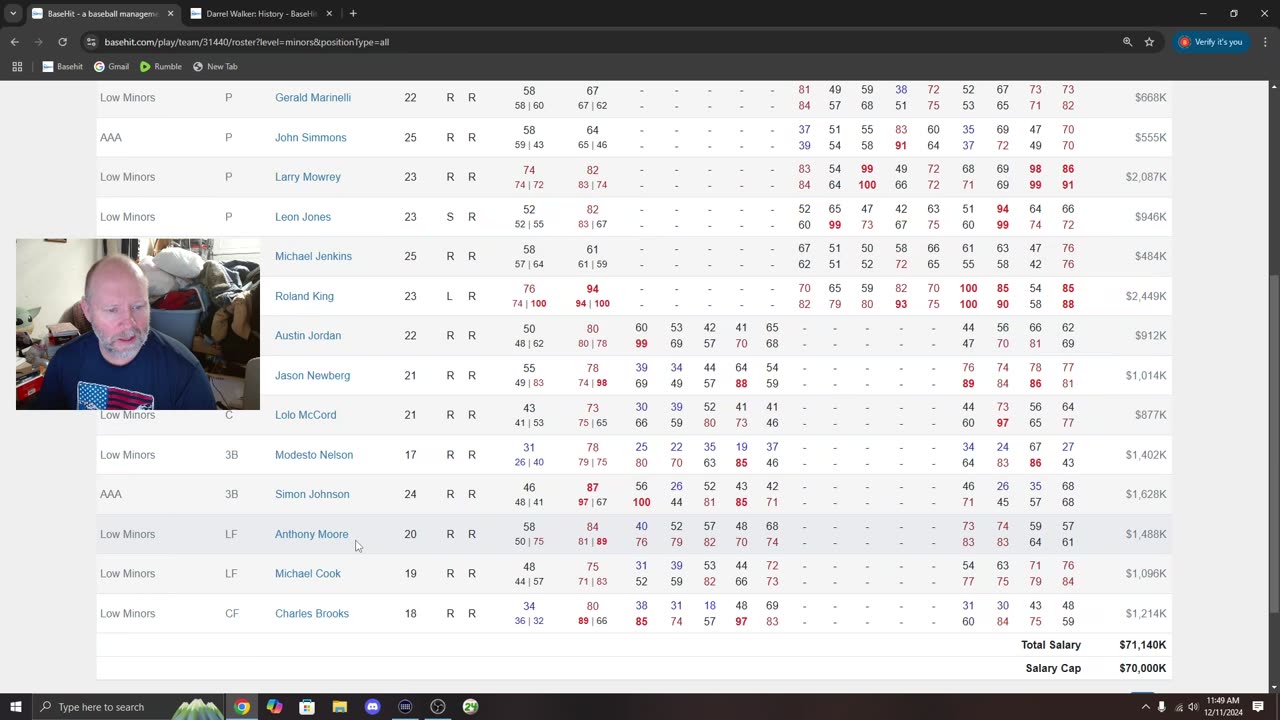Image resolution: width=1280 pixels, height=720 pixels.
Task: Open the Windows notification center
Action: [x=1258, y=707]
